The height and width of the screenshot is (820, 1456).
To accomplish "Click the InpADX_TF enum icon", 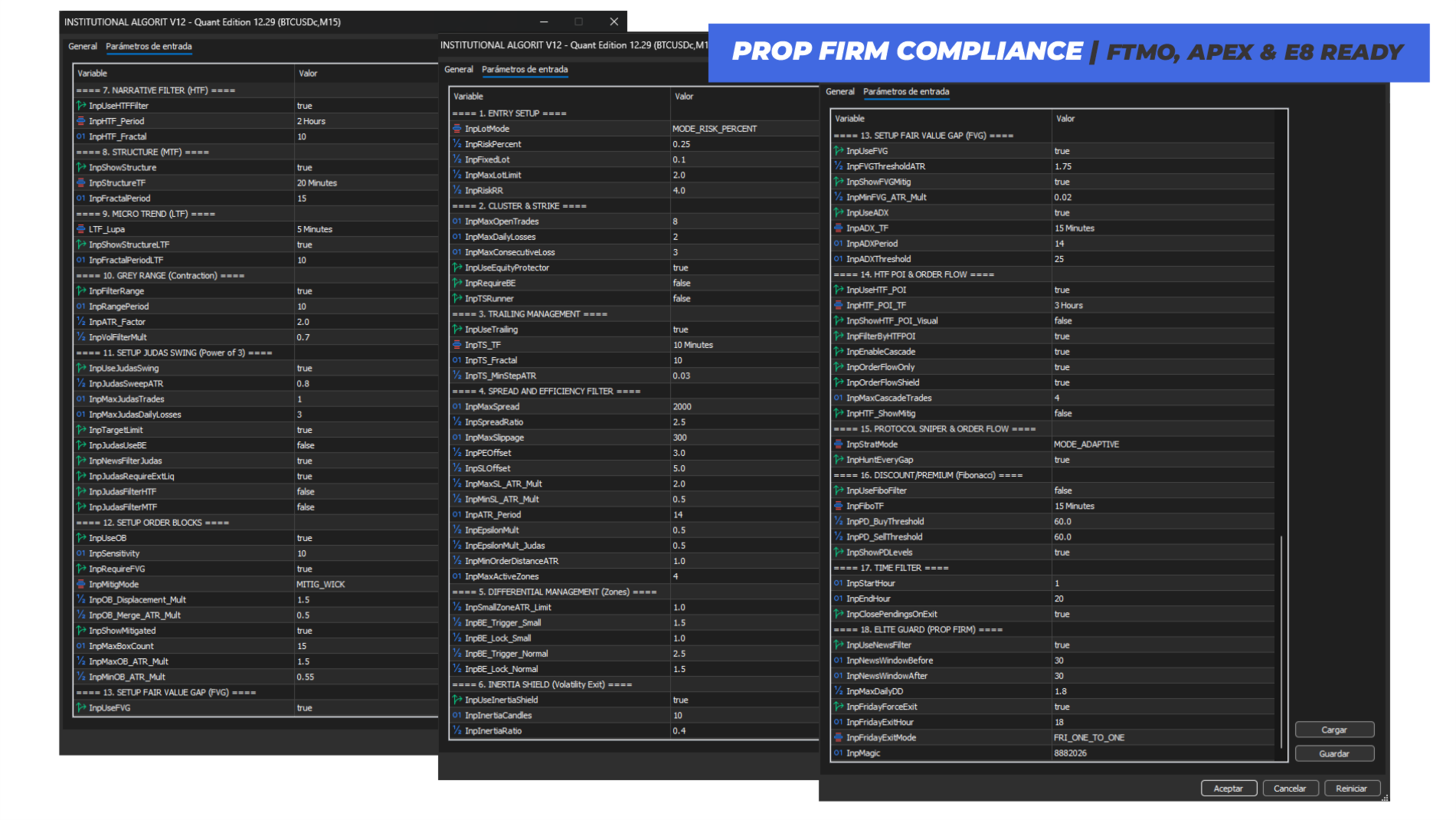I will [x=838, y=228].
